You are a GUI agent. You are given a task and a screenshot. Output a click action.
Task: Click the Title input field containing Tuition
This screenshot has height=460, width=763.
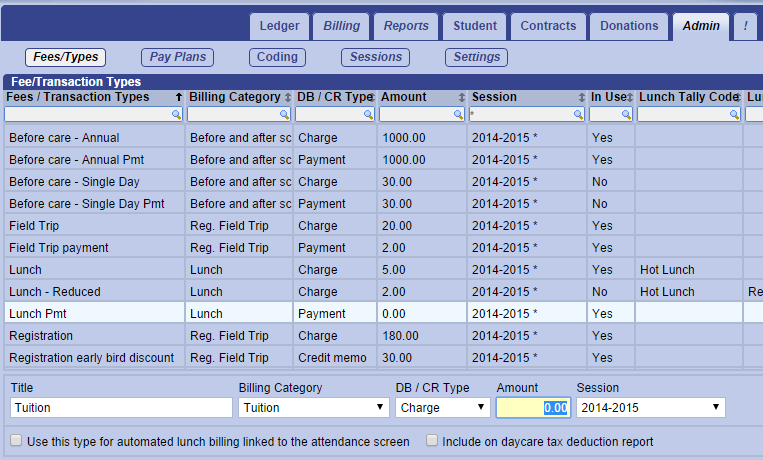(121, 408)
